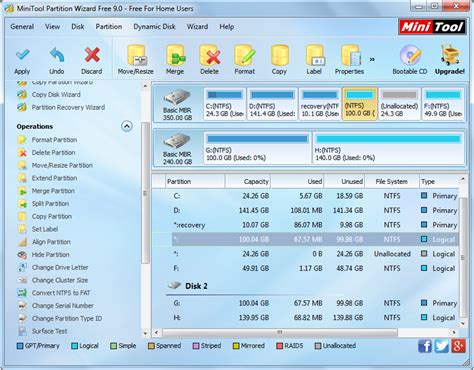The height and width of the screenshot is (370, 474).
Task: Select the F: NTFS partition block
Action: pyautogui.click(x=443, y=104)
